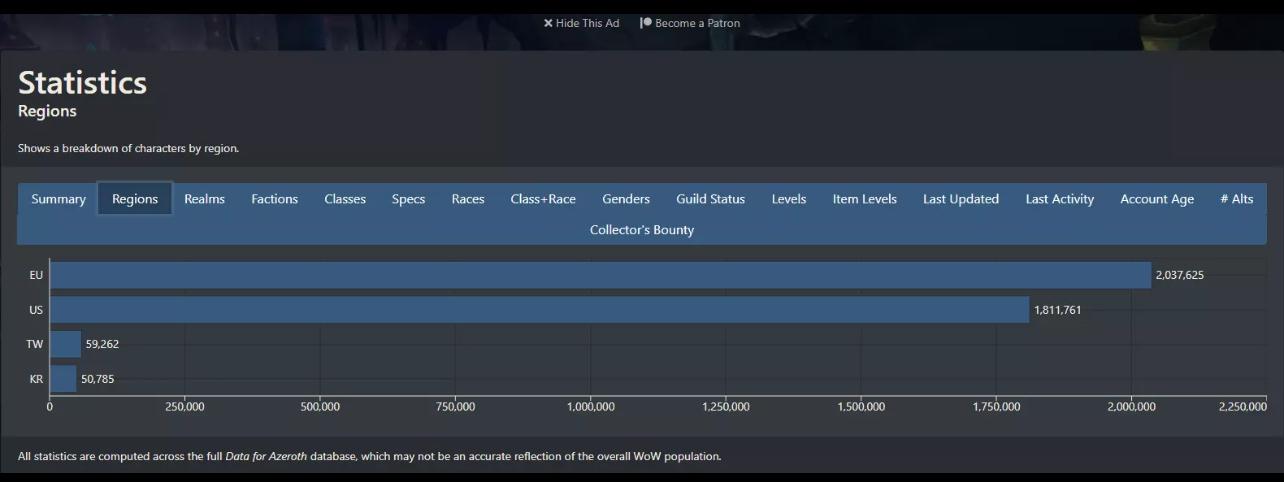Image resolution: width=1284 pixels, height=482 pixels.
Task: Open the Last Activity tab
Action: pyautogui.click(x=1059, y=199)
